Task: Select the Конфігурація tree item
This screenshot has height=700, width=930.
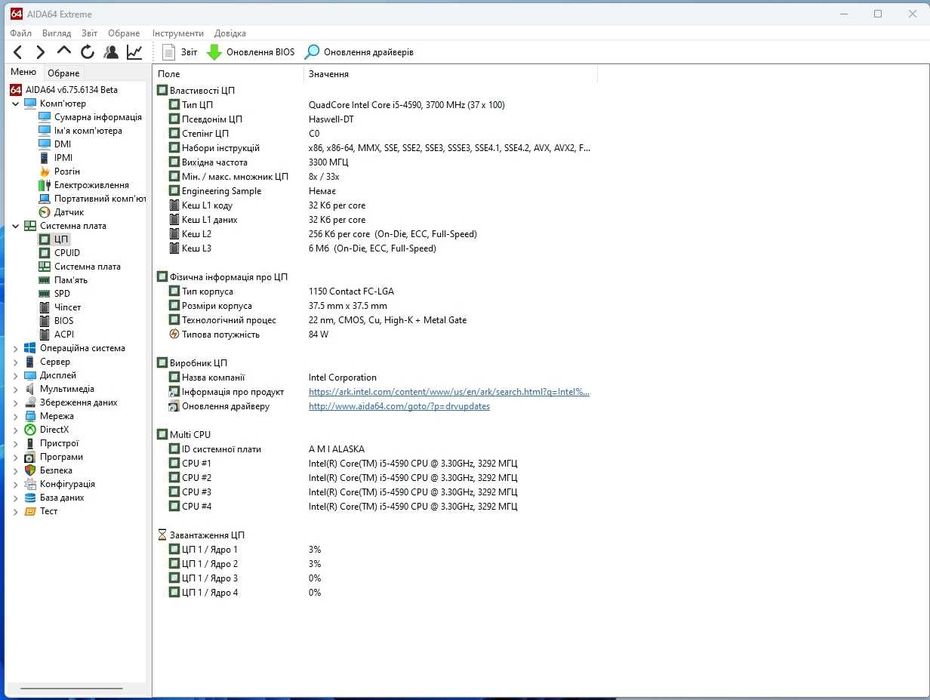Action: (60, 484)
